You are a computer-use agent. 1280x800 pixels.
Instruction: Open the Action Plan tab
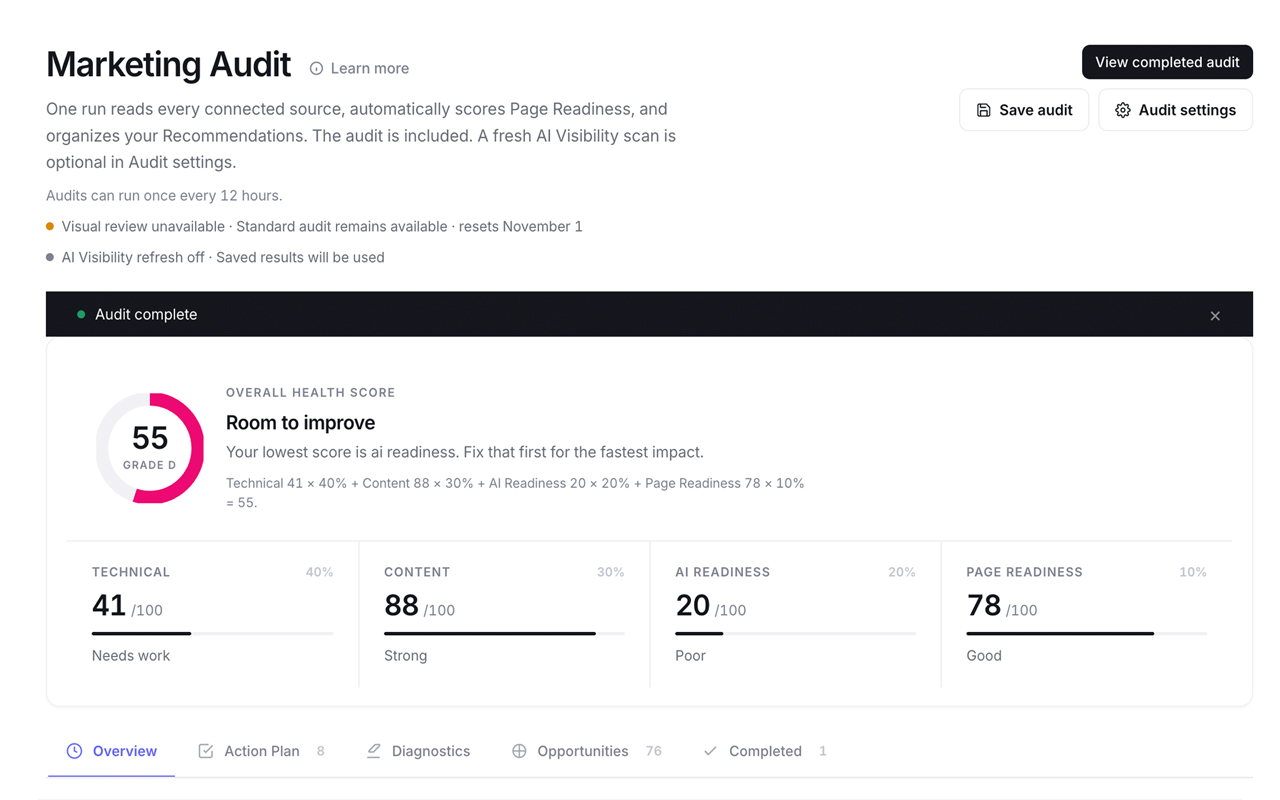tap(261, 752)
